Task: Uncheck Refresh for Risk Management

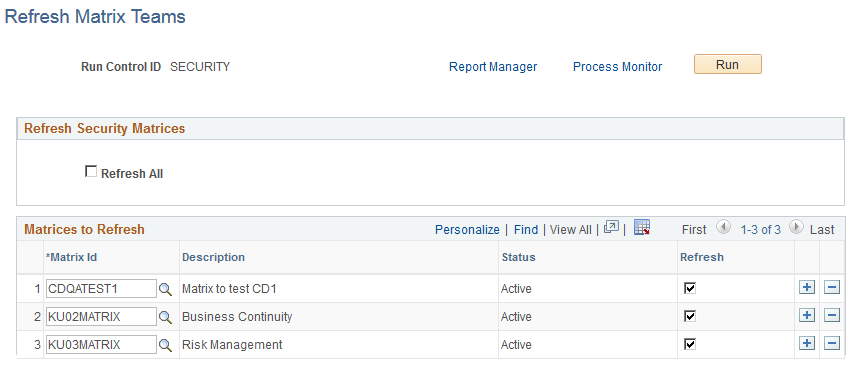Action: point(690,344)
